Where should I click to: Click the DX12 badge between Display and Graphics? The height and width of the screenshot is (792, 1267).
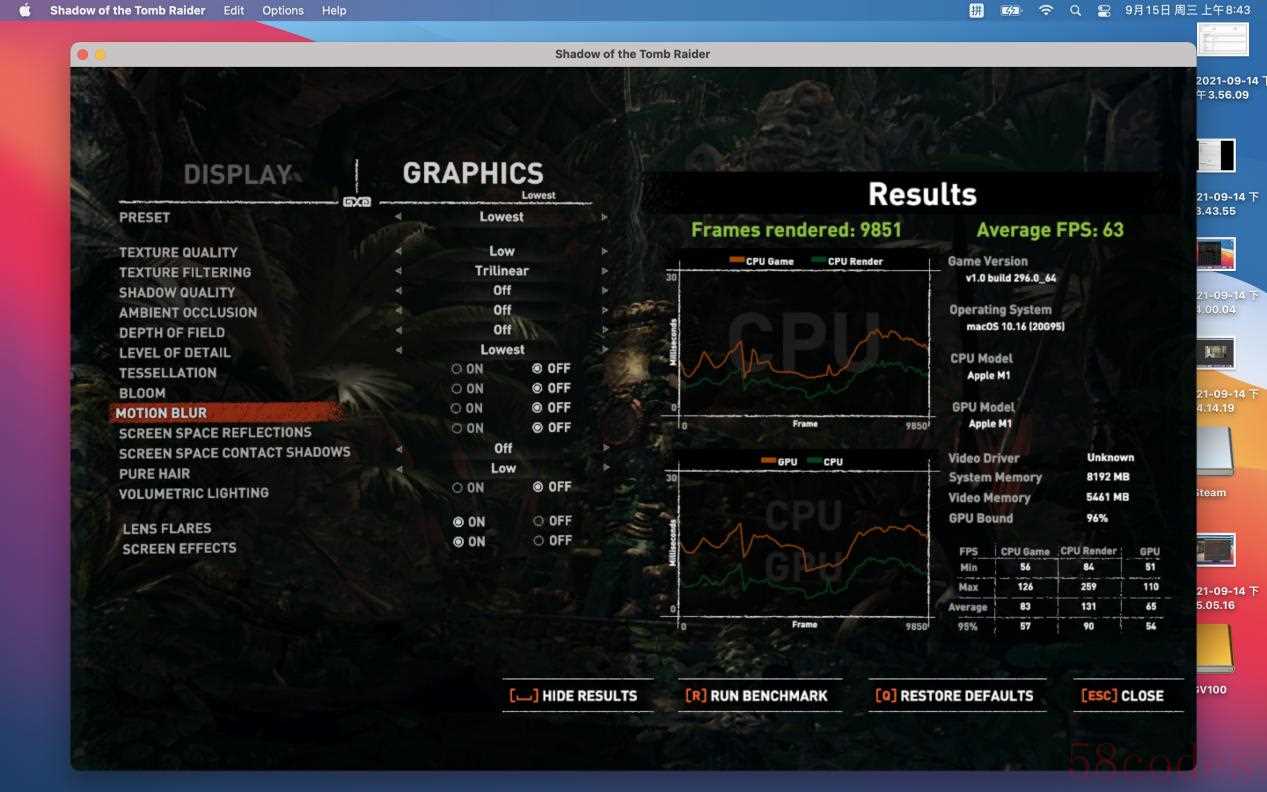[x=357, y=202]
